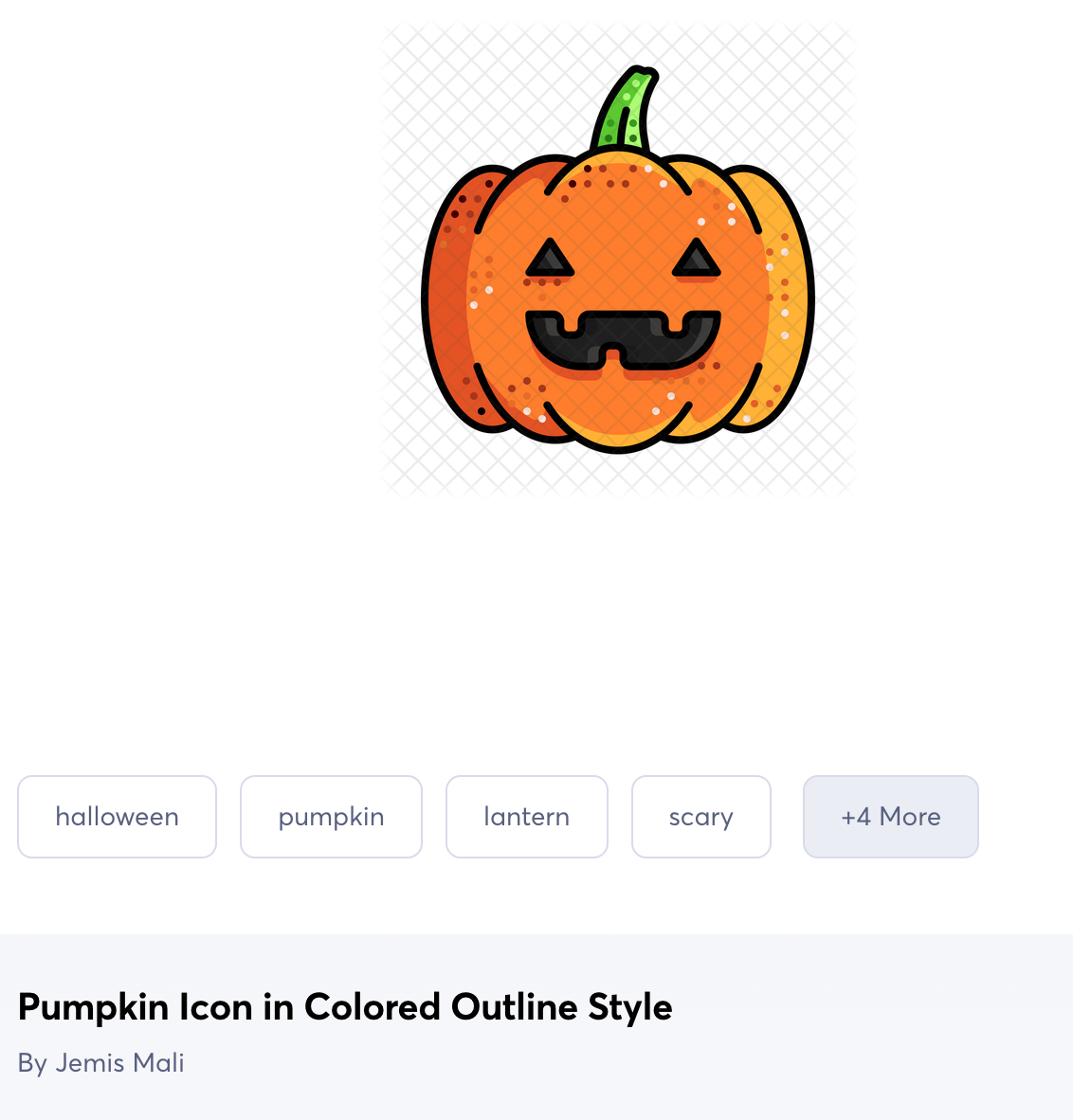1073x1120 pixels.
Task: Select the "pumpkin" tag
Action: tap(331, 817)
